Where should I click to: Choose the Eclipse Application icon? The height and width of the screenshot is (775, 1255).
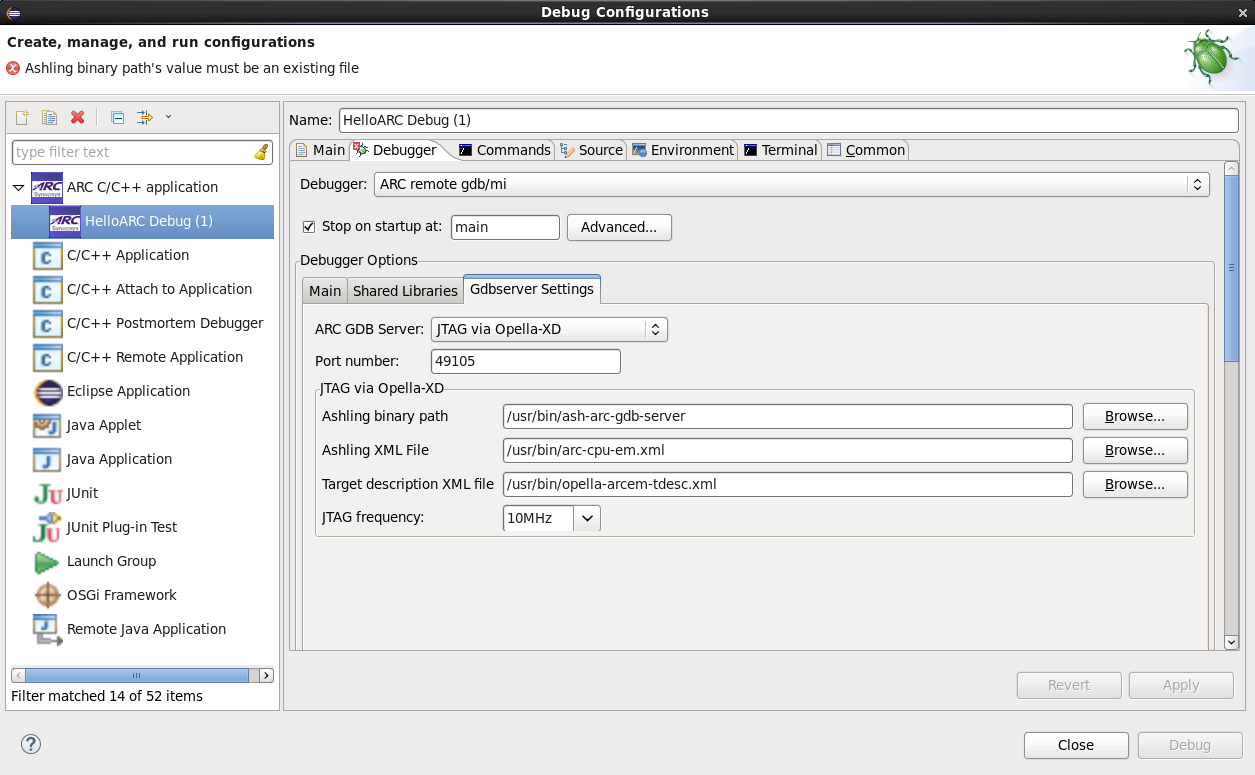point(47,391)
